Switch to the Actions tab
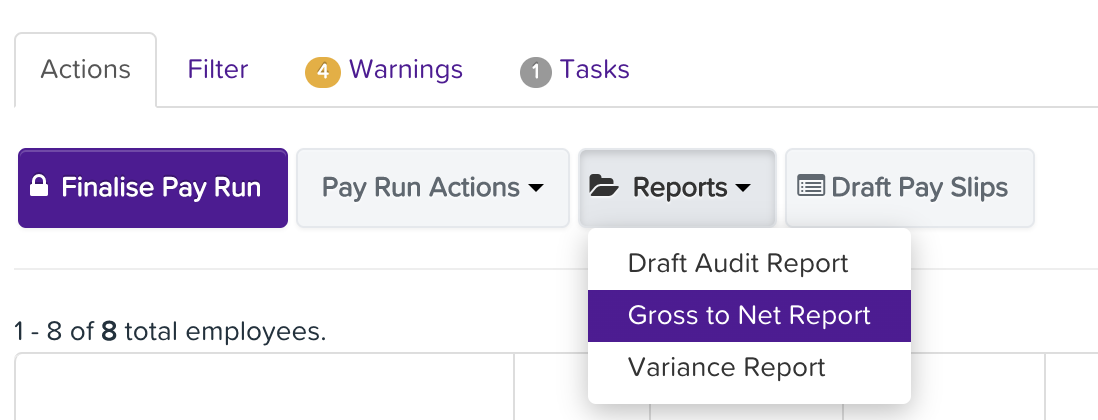Image resolution: width=1098 pixels, height=420 pixels. 85,70
